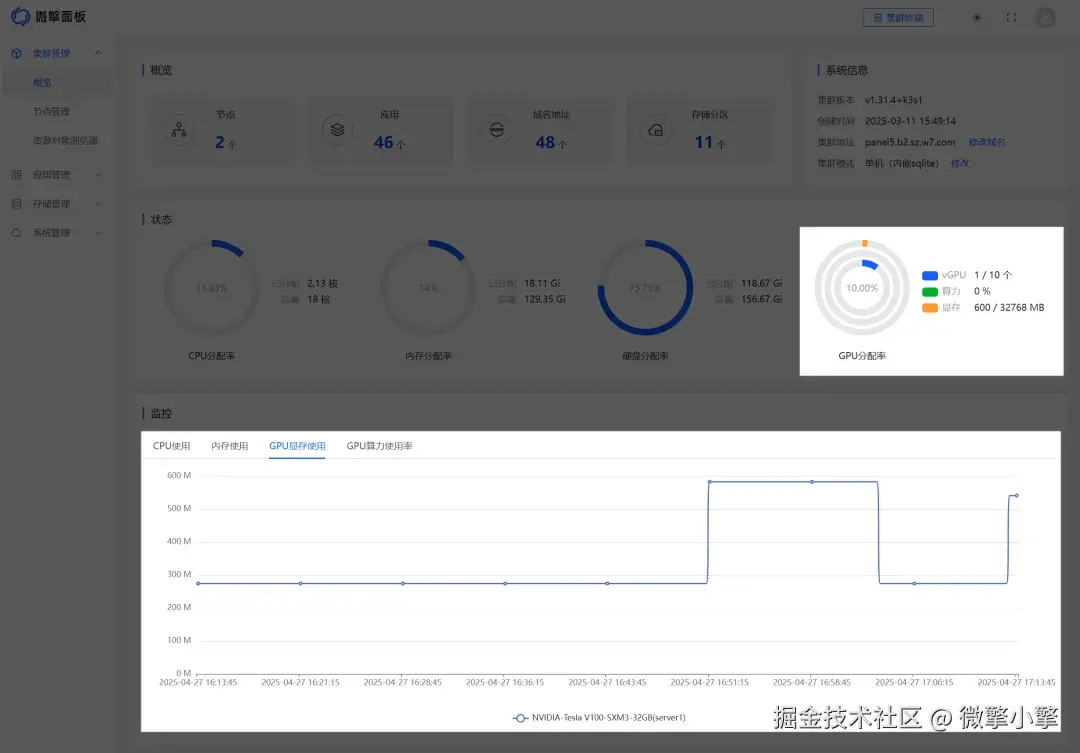Collapse the 集群管理 sidebar group
Viewport: 1080px width, 753px height.
click(x=98, y=53)
